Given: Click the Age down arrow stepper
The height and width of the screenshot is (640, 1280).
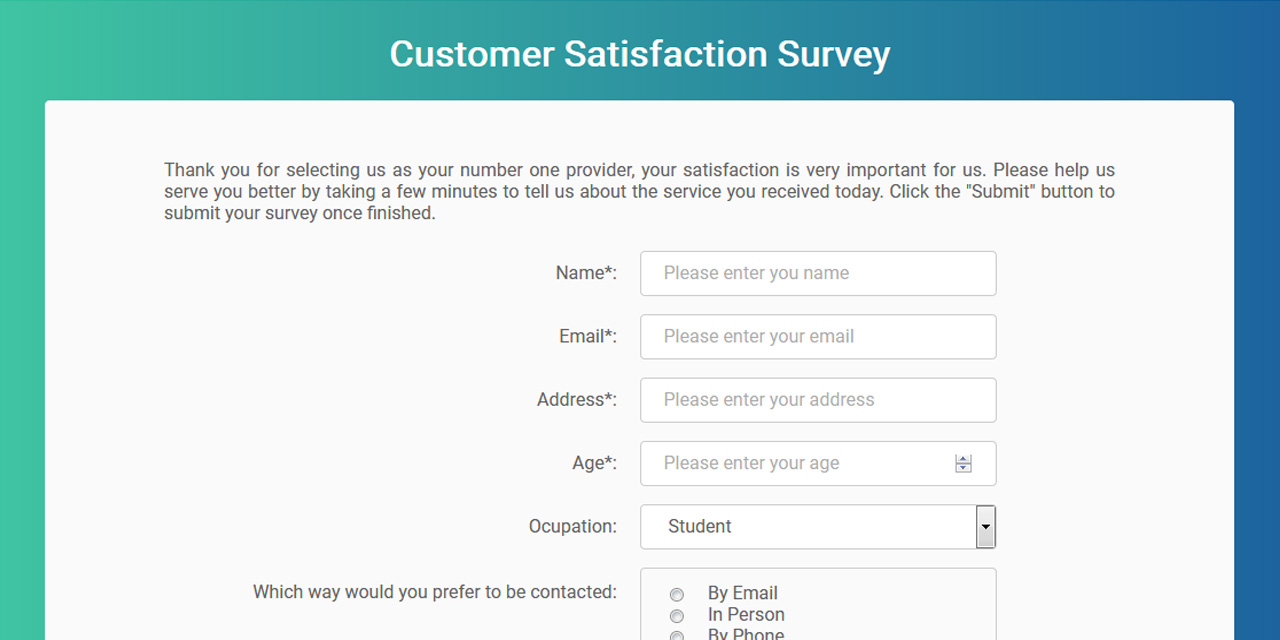Looking at the screenshot, I should coord(962,468).
